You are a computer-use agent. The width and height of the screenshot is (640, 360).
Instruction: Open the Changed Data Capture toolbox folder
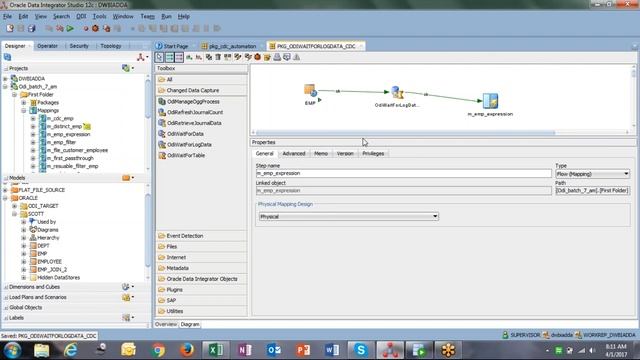(202, 90)
